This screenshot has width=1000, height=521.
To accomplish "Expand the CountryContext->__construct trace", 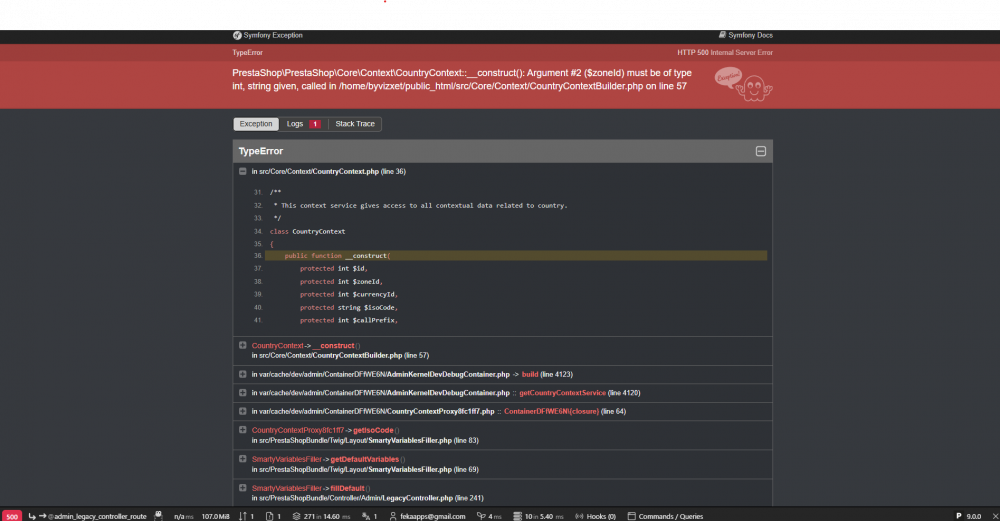I will (x=242, y=346).
